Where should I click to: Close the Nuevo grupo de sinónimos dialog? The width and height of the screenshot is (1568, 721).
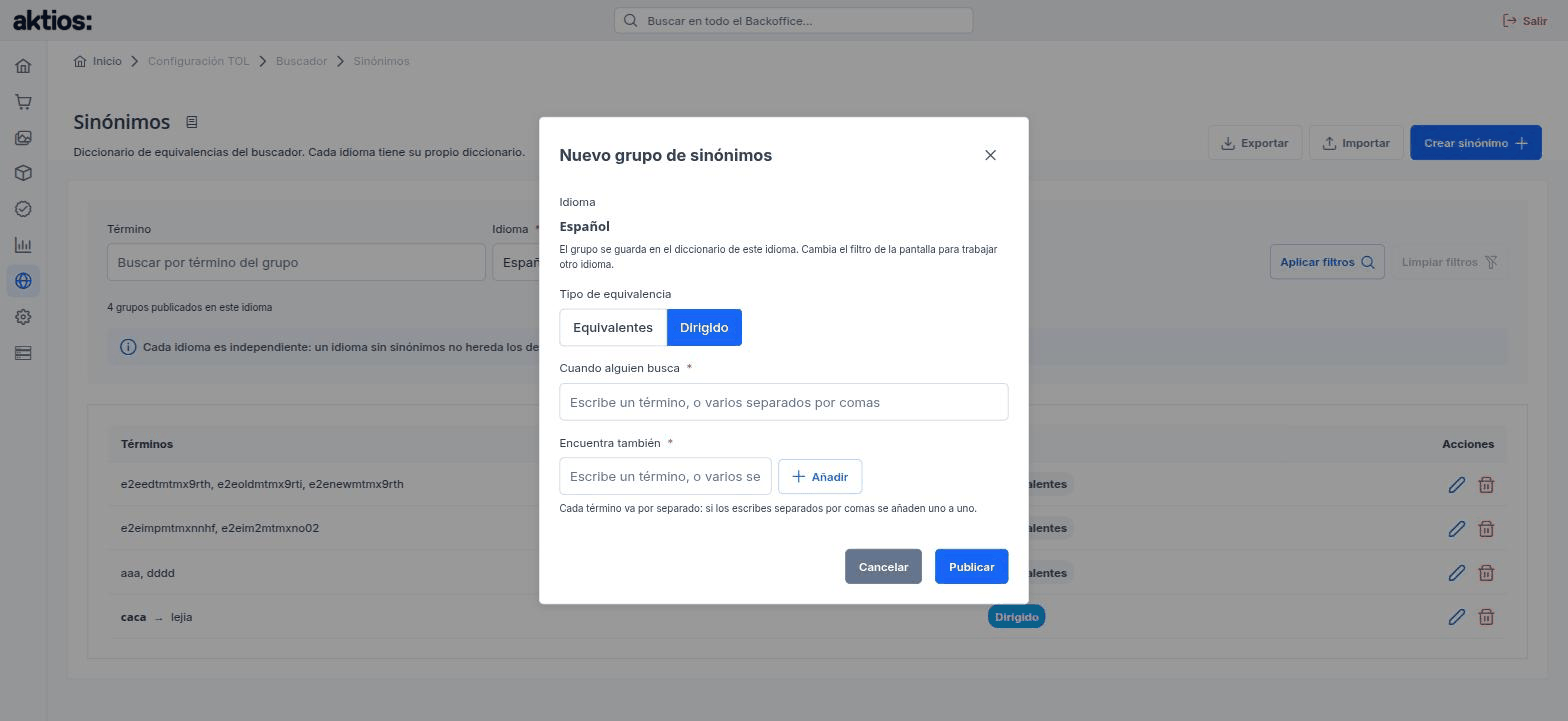click(x=990, y=155)
